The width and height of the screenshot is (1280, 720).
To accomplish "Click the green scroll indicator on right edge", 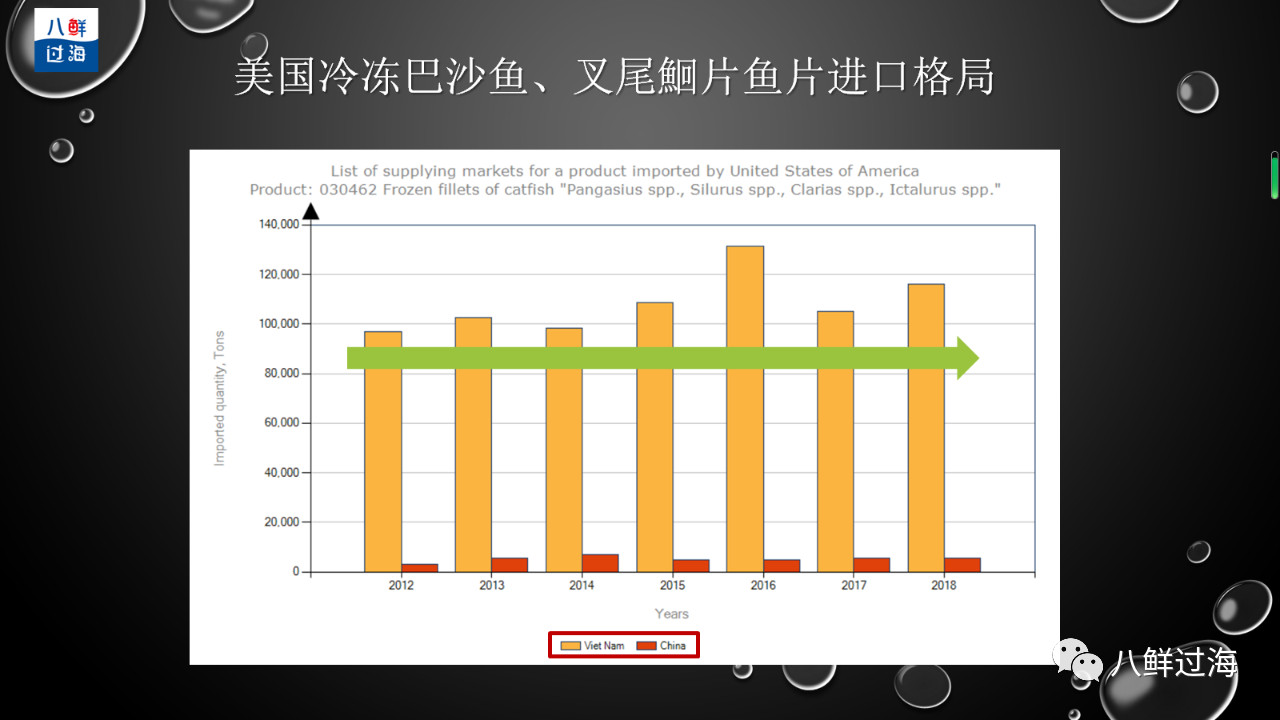I will (1275, 176).
